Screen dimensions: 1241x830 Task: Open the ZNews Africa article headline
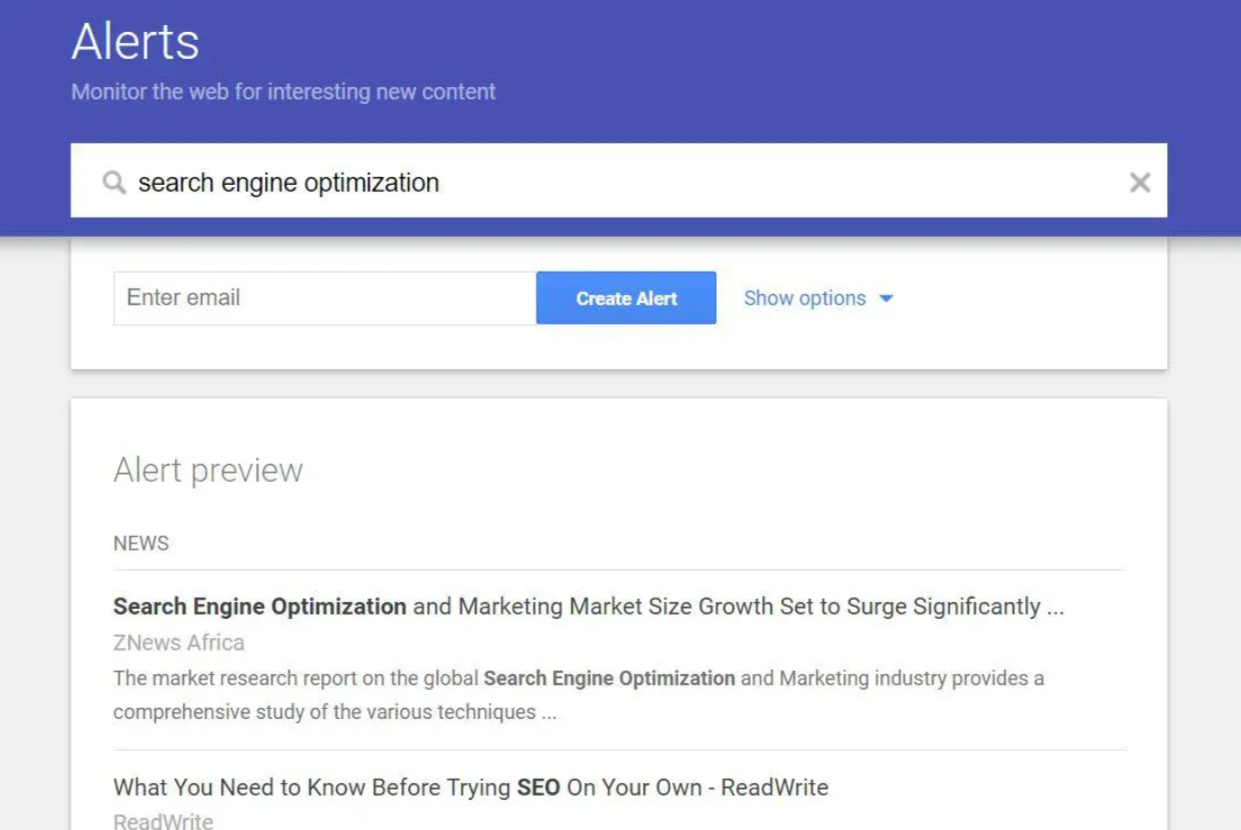[x=589, y=606]
